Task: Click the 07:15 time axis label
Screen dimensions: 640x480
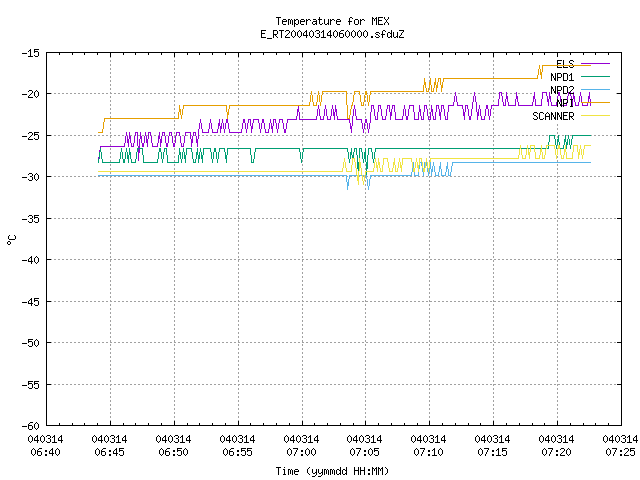Action: (x=493, y=452)
